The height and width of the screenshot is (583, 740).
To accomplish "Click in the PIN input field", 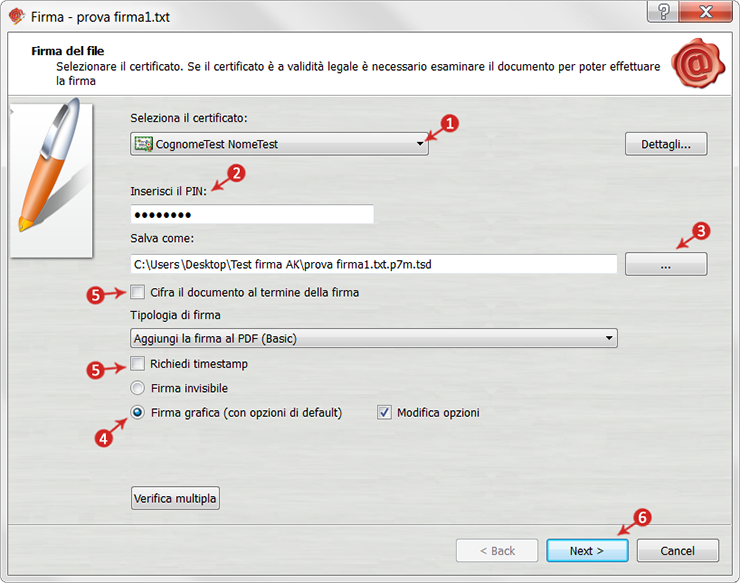I will [x=252, y=214].
